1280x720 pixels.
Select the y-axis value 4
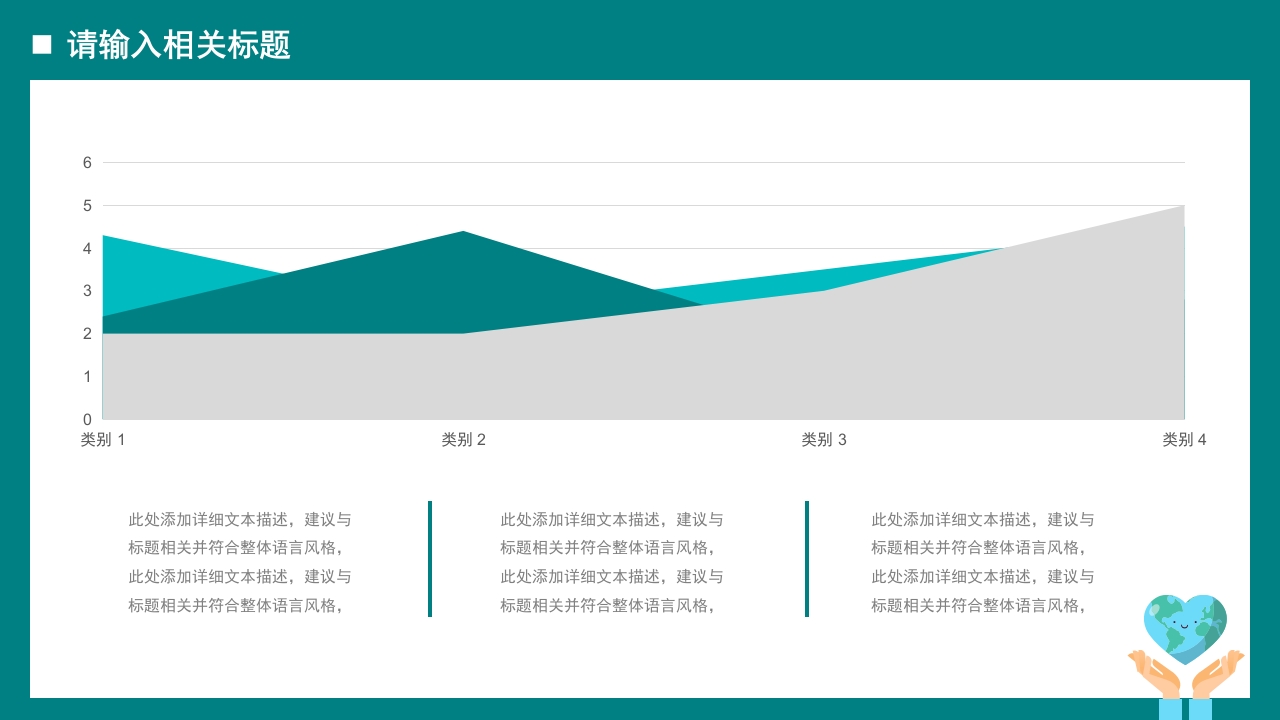(x=87, y=248)
